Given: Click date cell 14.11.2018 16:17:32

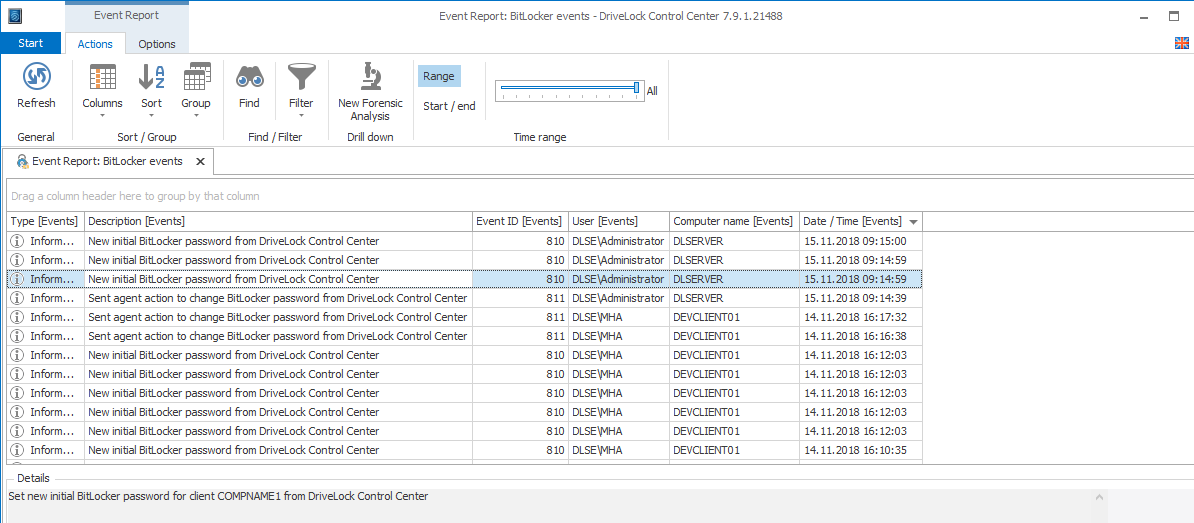Looking at the screenshot, I should click(x=860, y=317).
